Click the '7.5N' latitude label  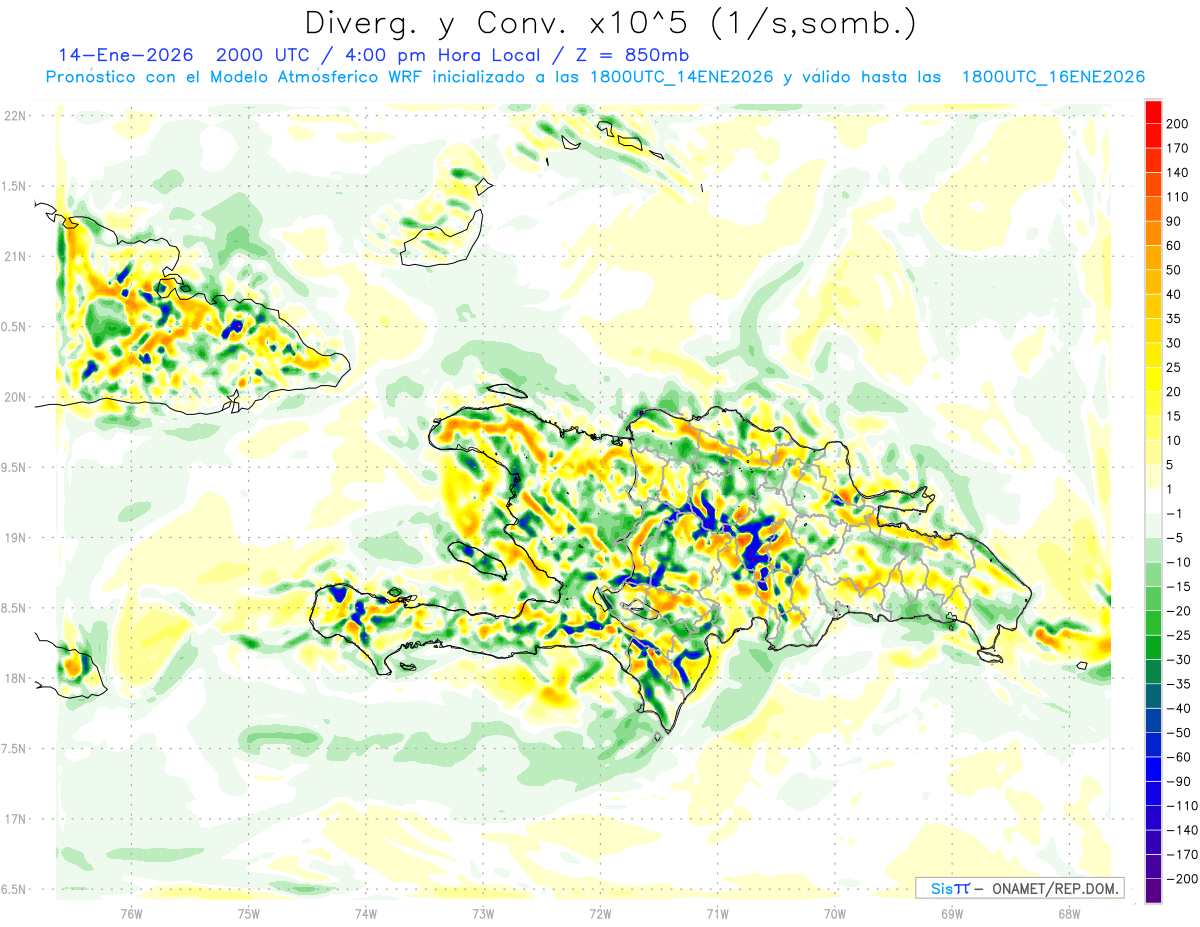pos(15,748)
